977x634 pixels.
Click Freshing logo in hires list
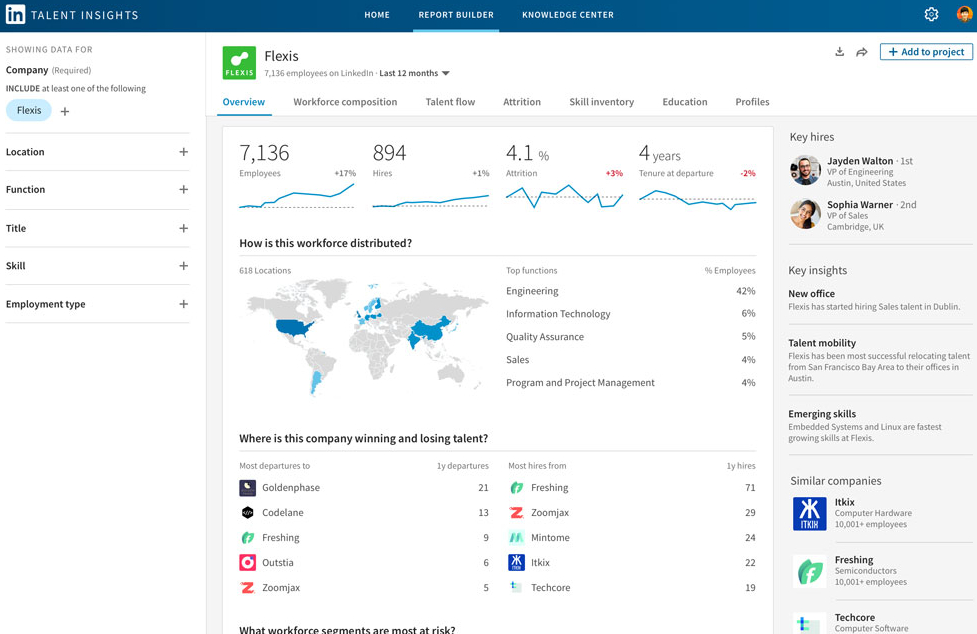click(x=517, y=488)
